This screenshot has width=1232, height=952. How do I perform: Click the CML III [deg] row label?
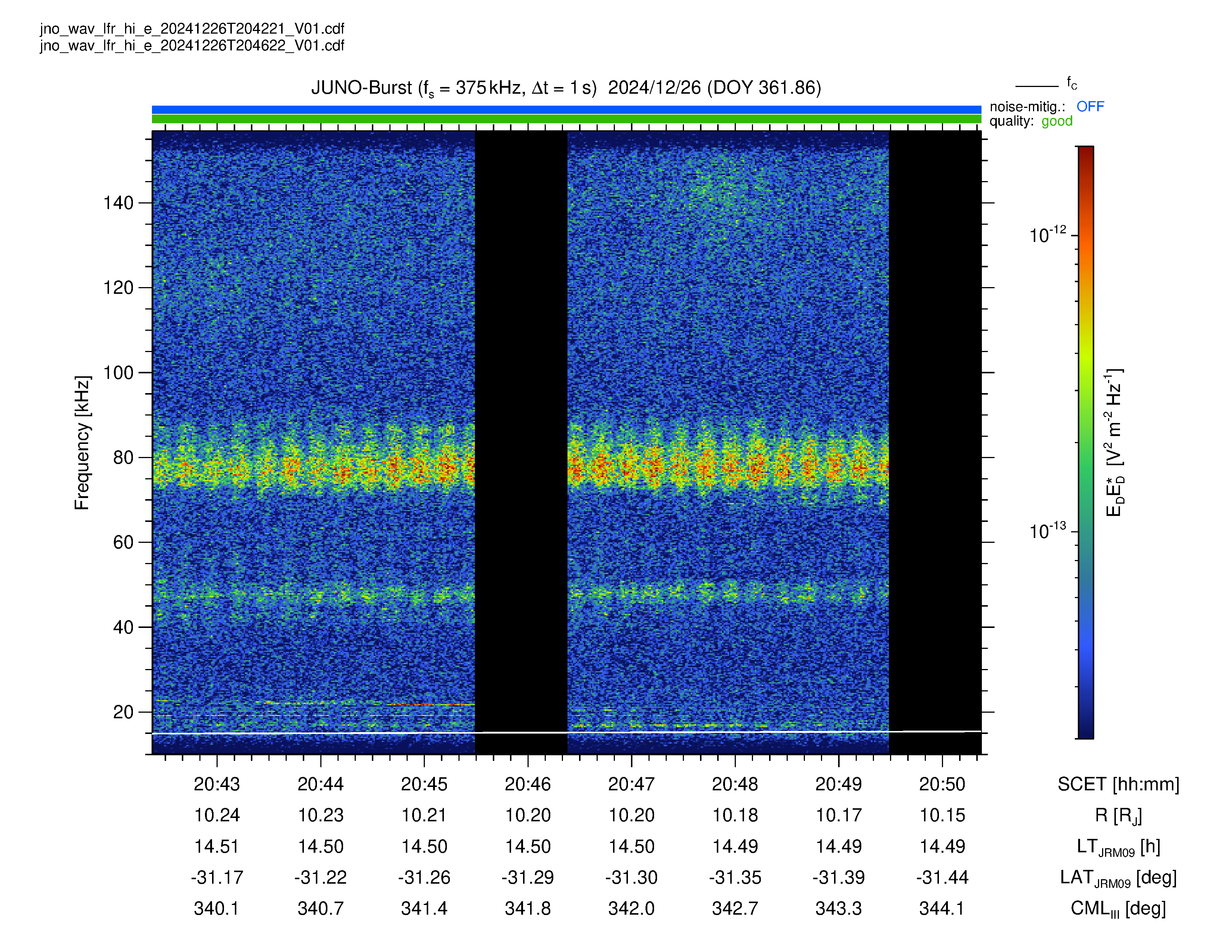(x=1118, y=909)
